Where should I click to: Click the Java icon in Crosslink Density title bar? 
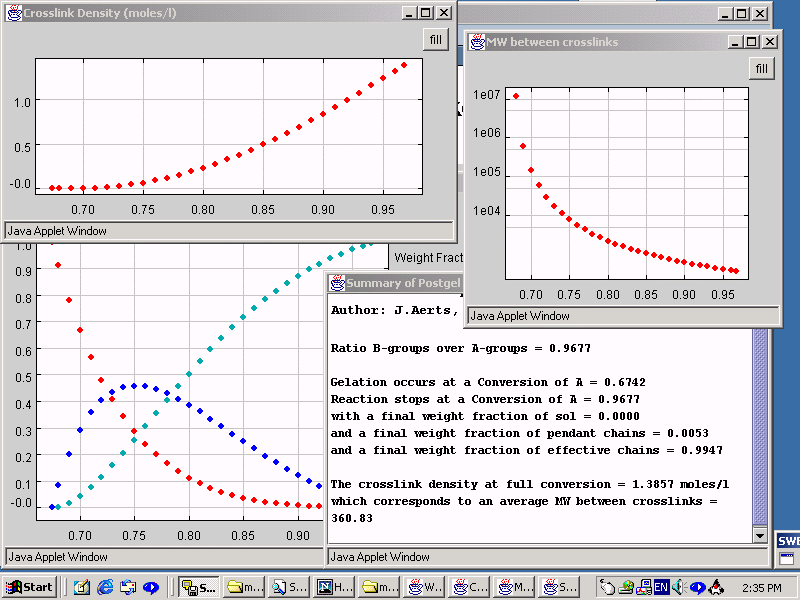point(13,13)
